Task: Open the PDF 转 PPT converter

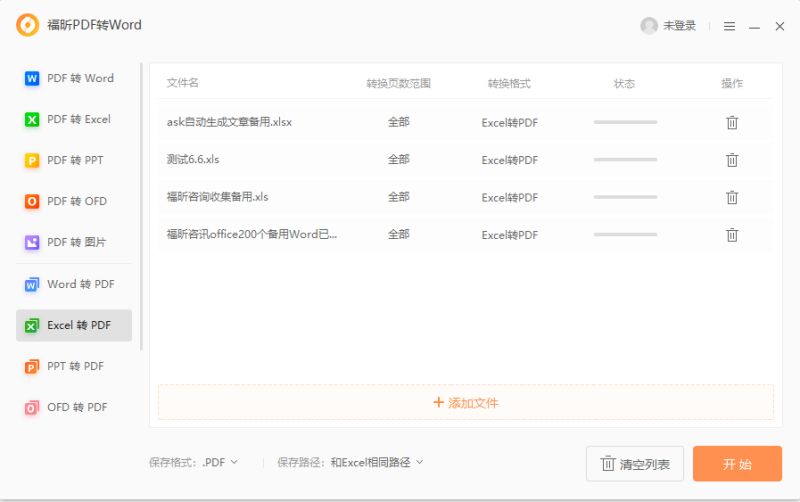Action: click(x=73, y=160)
